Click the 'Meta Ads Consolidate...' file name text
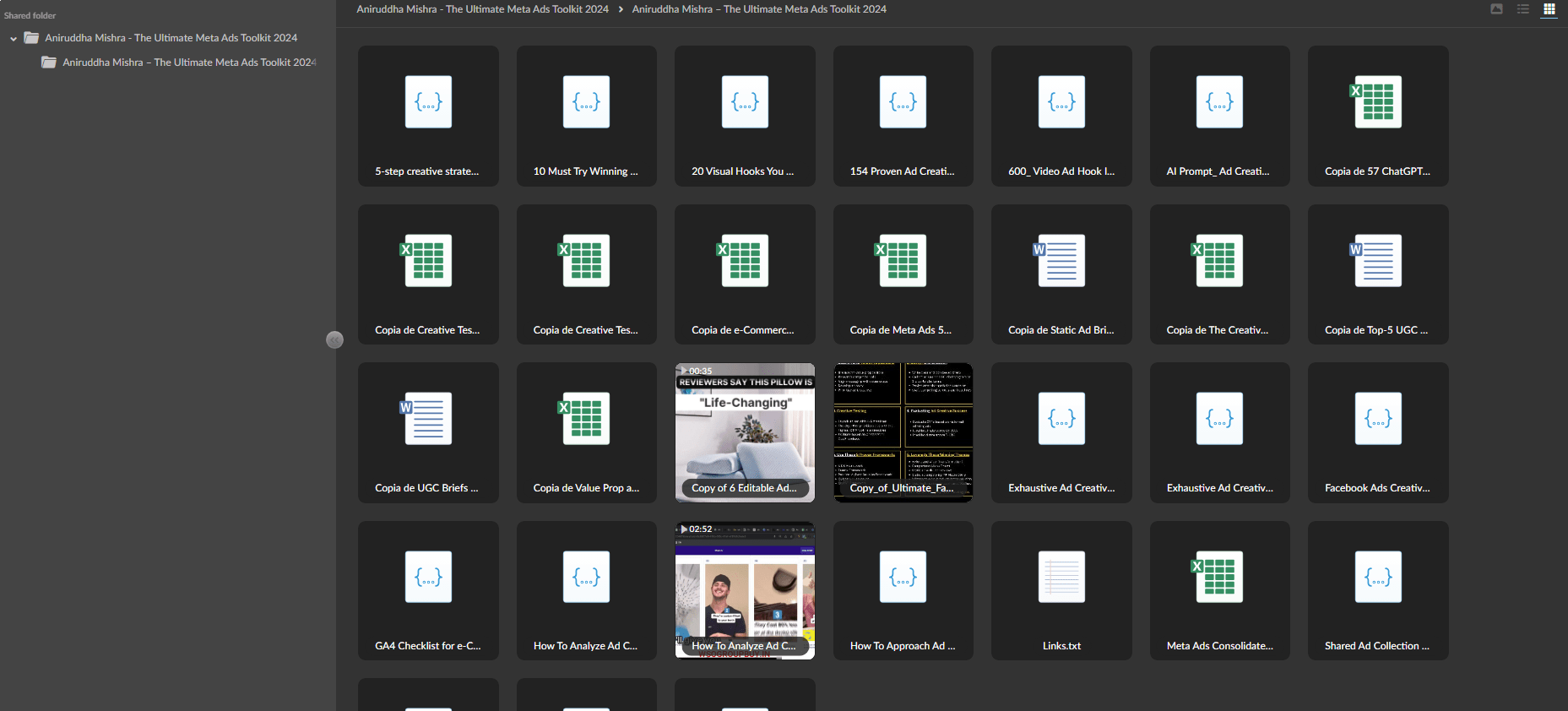This screenshot has height=711, width=1568. click(1219, 646)
